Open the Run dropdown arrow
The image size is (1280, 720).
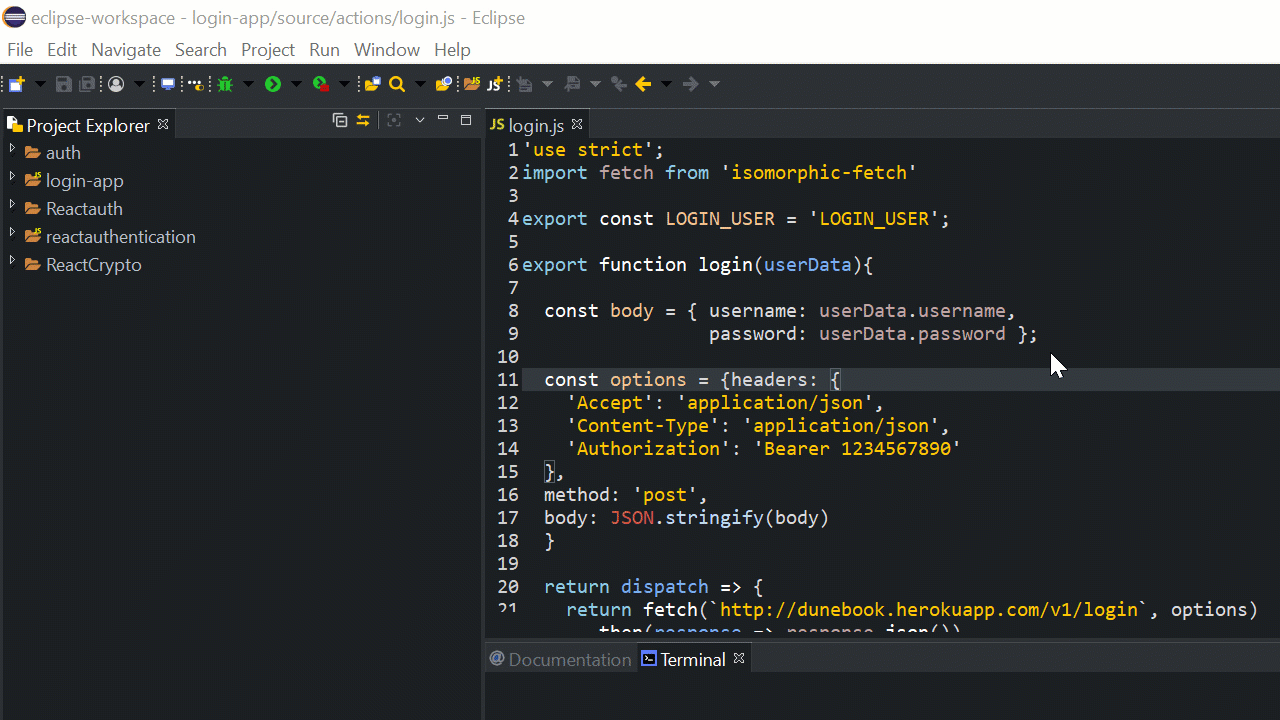296,84
